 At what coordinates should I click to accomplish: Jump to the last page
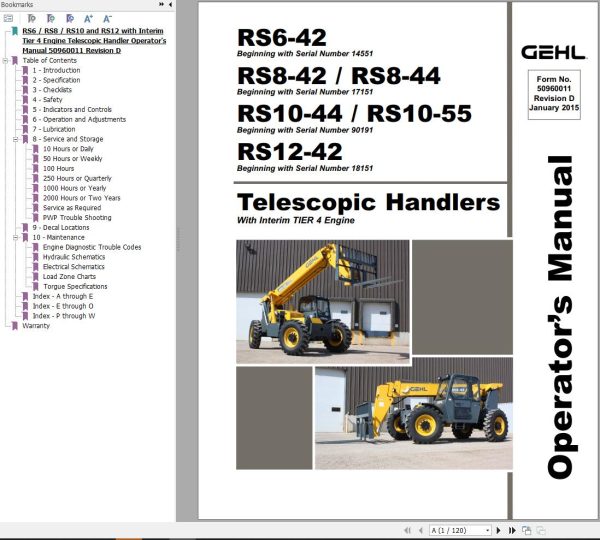[512, 530]
